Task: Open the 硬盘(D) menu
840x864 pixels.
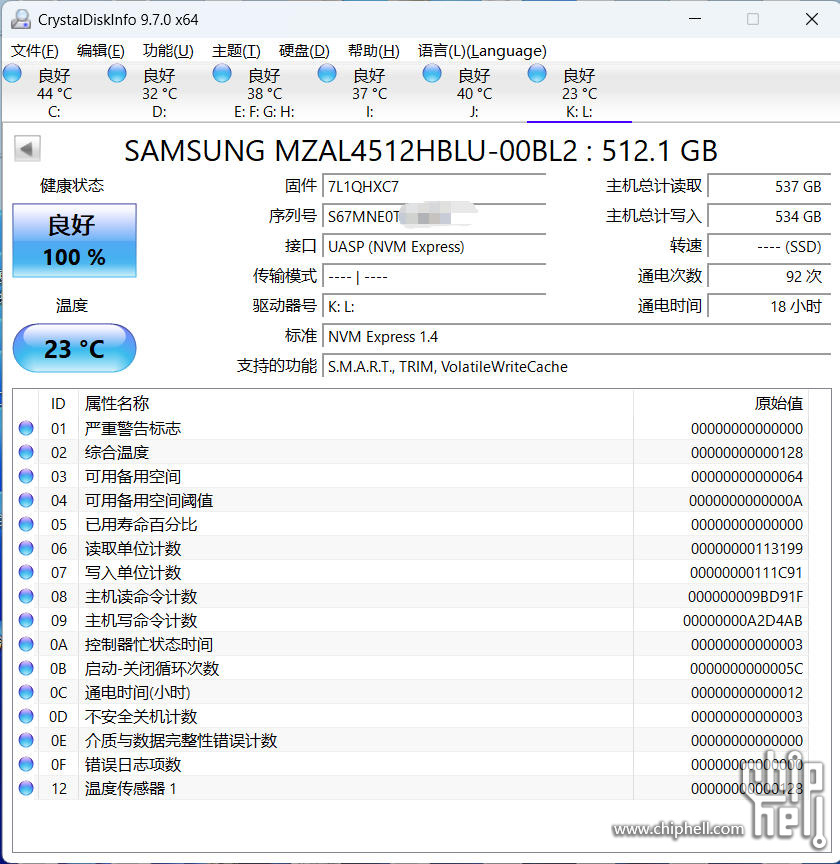Action: 304,51
